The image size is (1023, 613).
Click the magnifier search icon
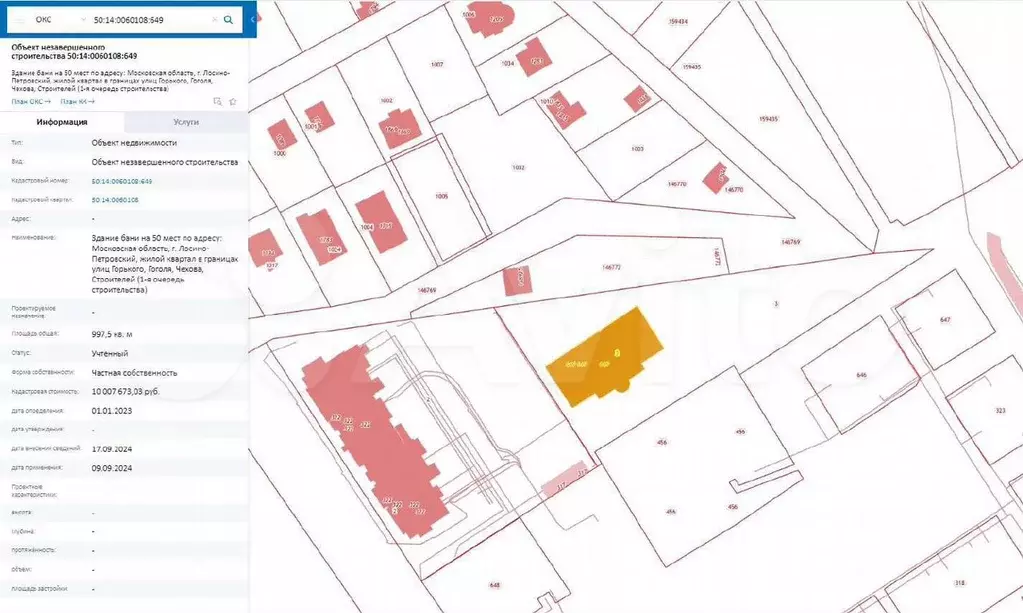(x=228, y=20)
